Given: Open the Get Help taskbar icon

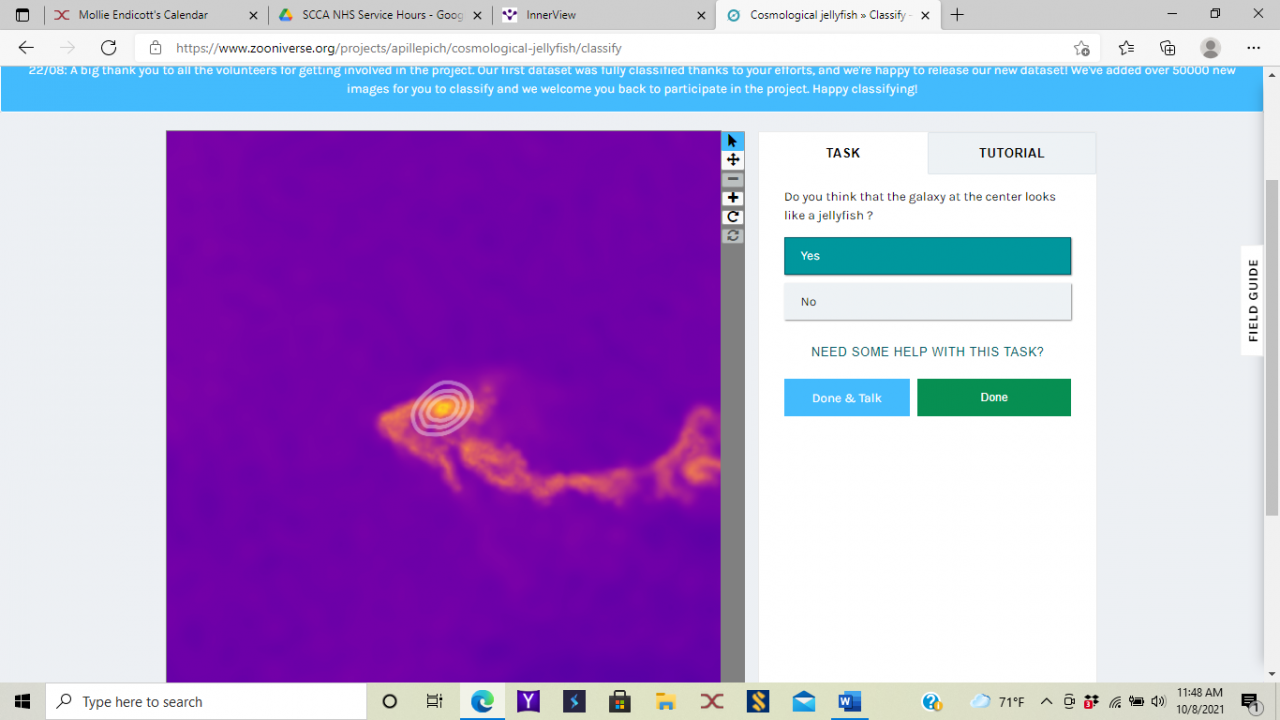Looking at the screenshot, I should tap(931, 701).
